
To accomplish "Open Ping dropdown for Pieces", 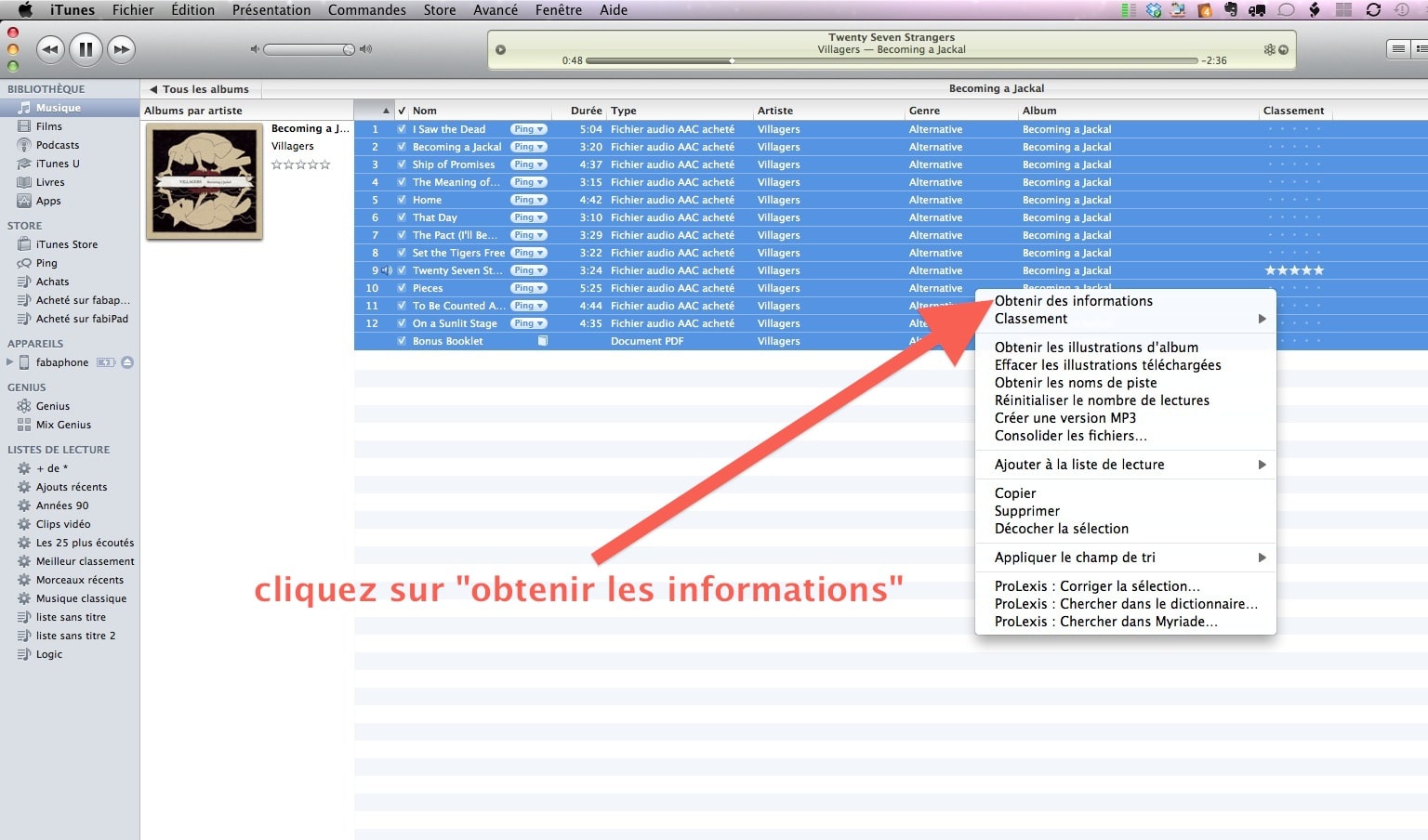I will coord(528,288).
